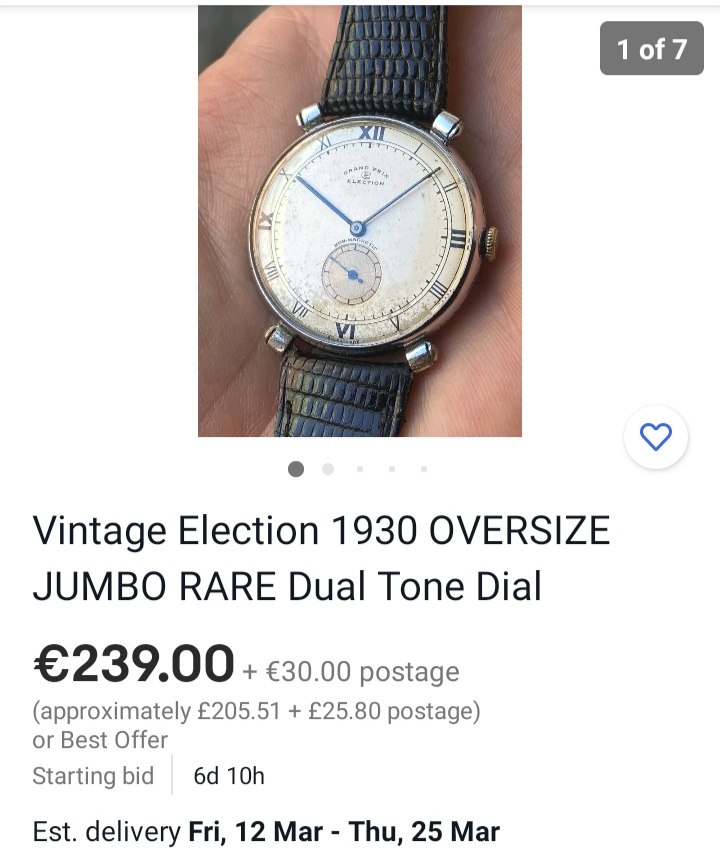This screenshot has height=868, width=720.
Task: Tap the €30.00 postage text
Action: pos(351,671)
